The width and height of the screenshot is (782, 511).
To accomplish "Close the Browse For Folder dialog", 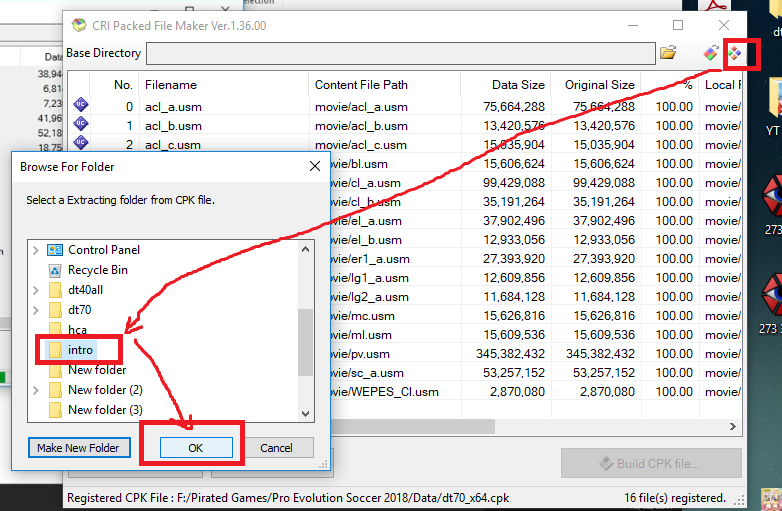I will [315, 167].
